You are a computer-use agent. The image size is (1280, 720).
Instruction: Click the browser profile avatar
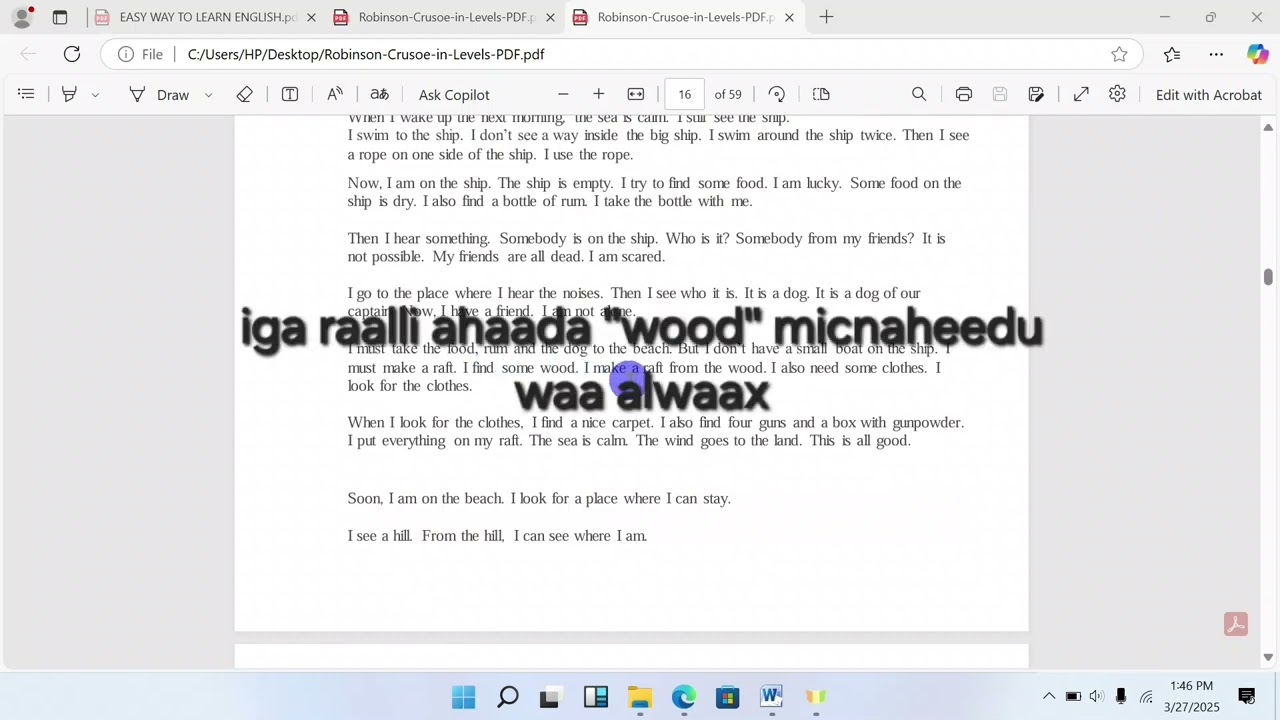[22, 17]
